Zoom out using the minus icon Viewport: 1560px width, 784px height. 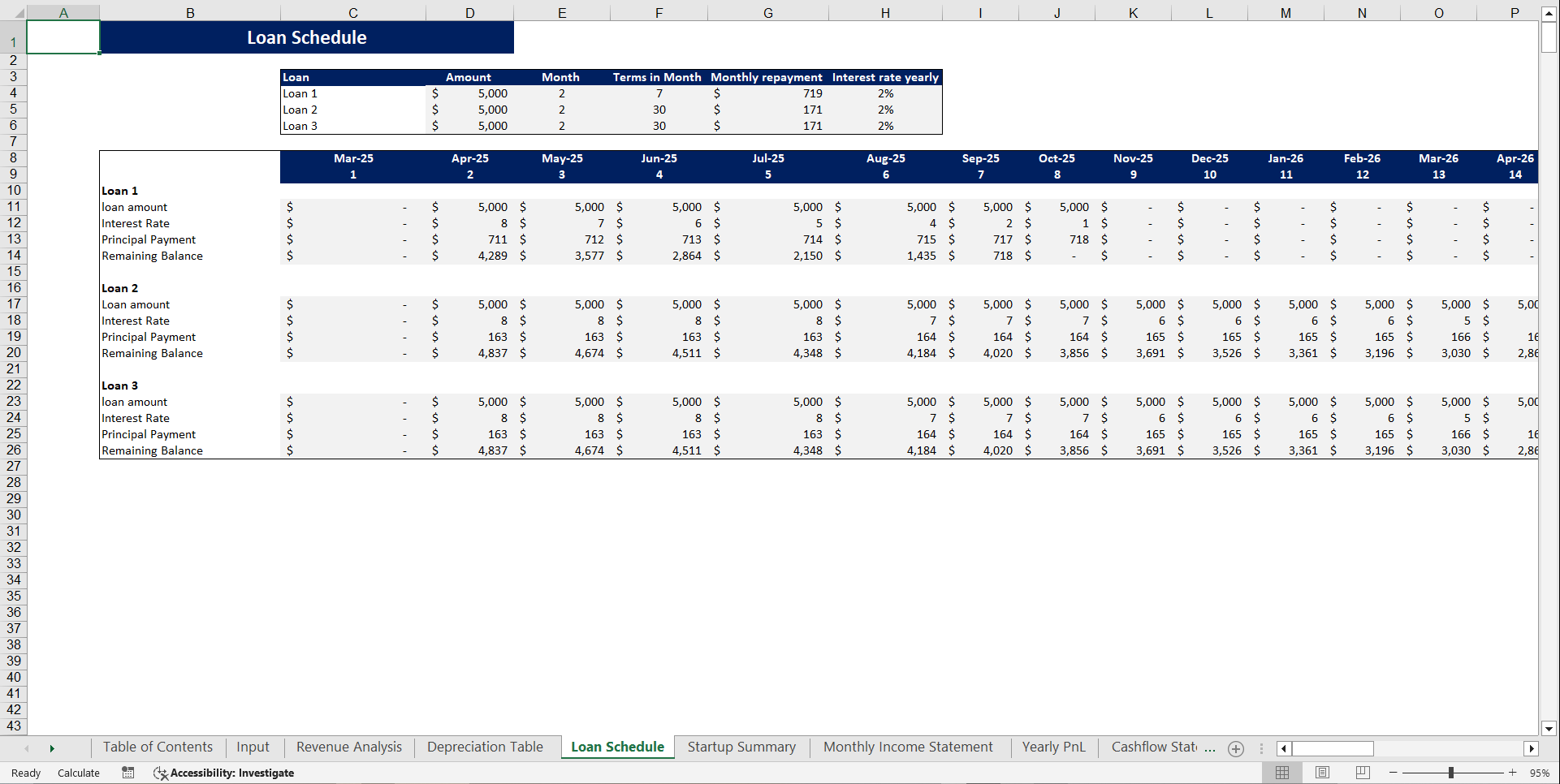coord(1392,773)
